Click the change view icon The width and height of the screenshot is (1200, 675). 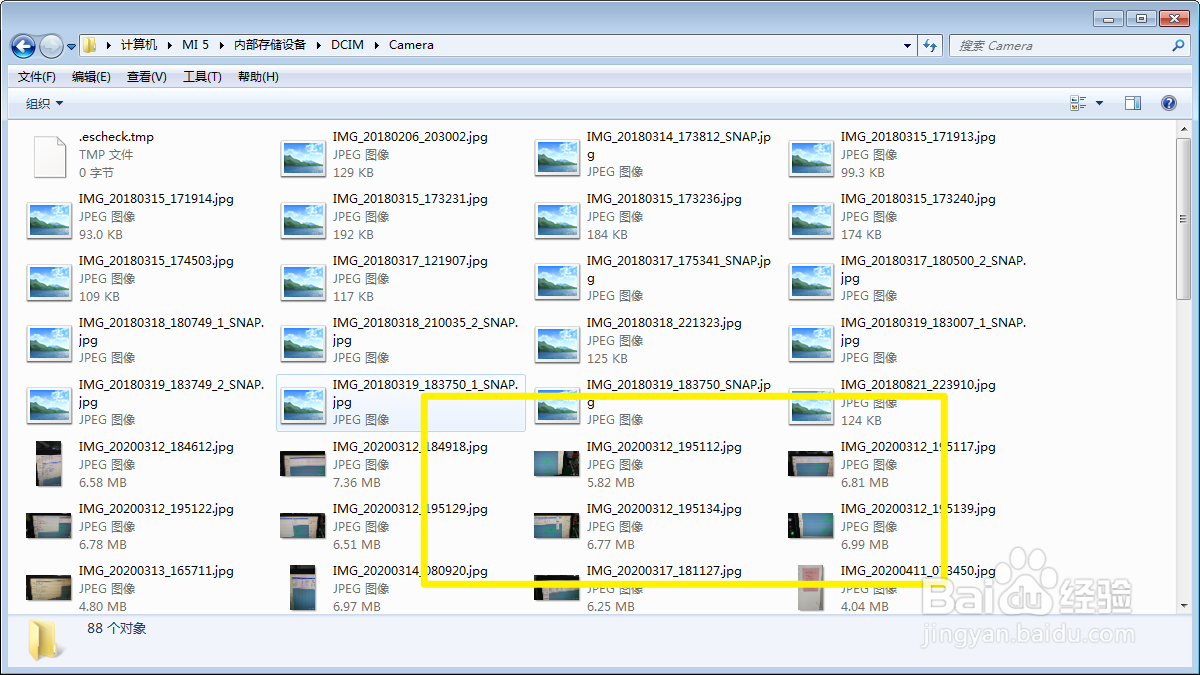coord(1078,103)
